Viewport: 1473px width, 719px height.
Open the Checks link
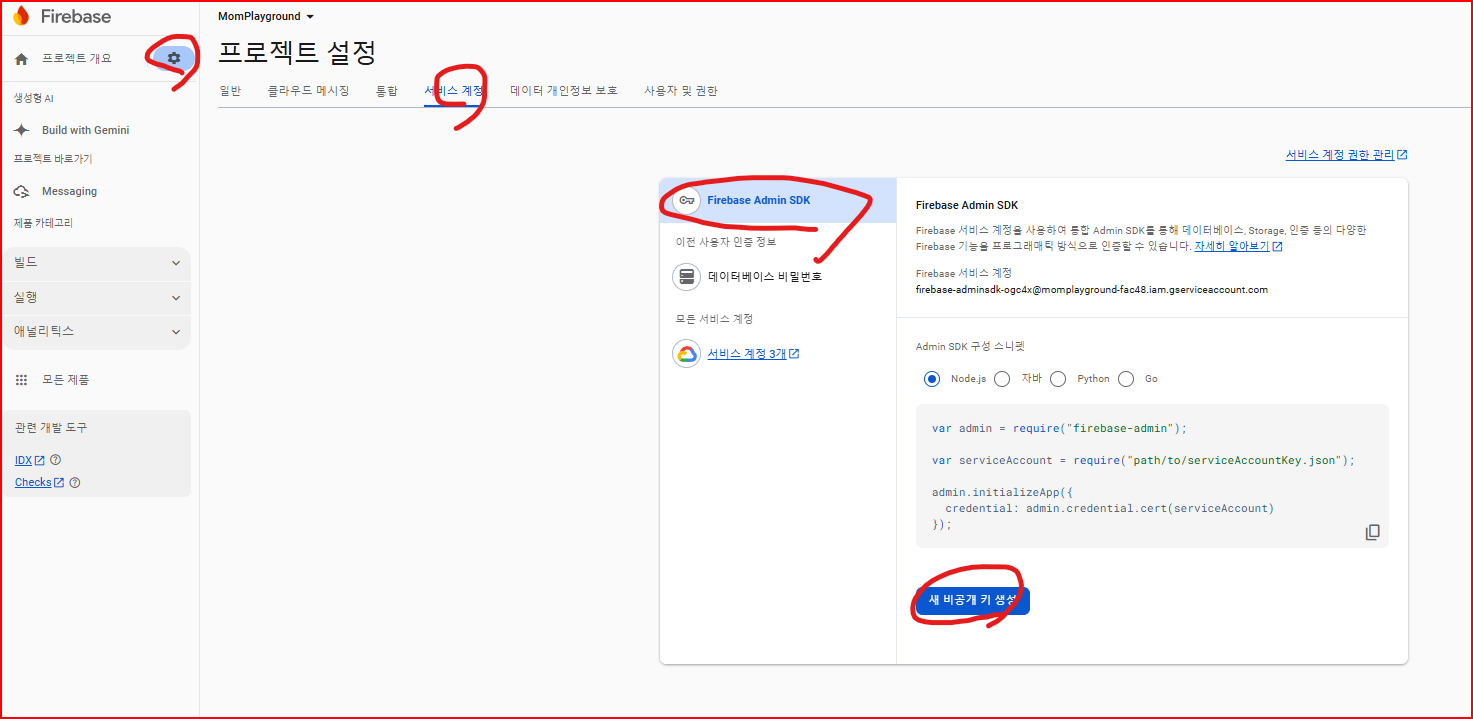33,482
